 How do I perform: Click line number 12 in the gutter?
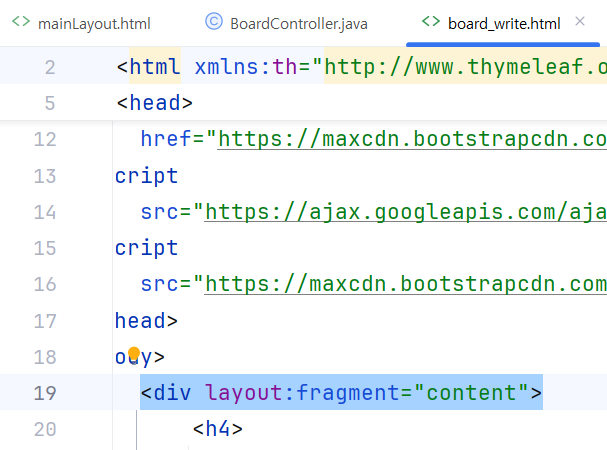(x=45, y=139)
